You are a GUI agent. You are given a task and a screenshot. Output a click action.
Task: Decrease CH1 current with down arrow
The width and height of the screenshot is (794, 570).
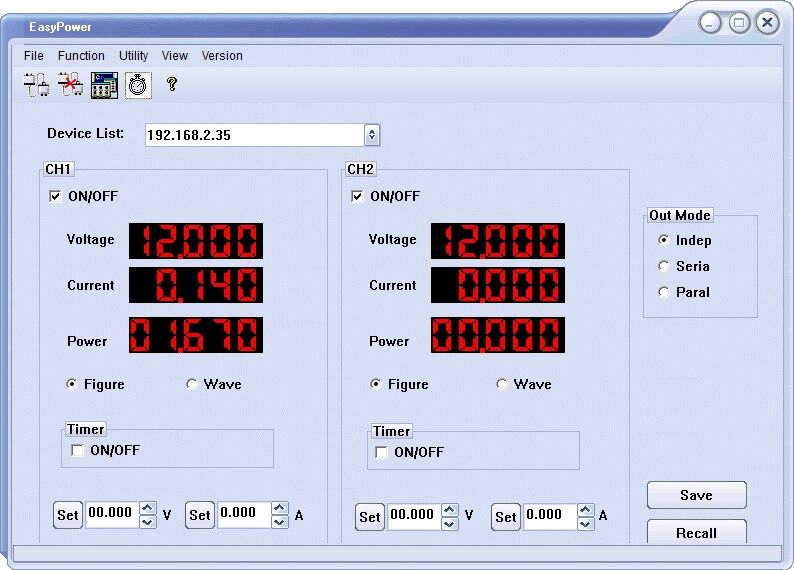(280, 522)
